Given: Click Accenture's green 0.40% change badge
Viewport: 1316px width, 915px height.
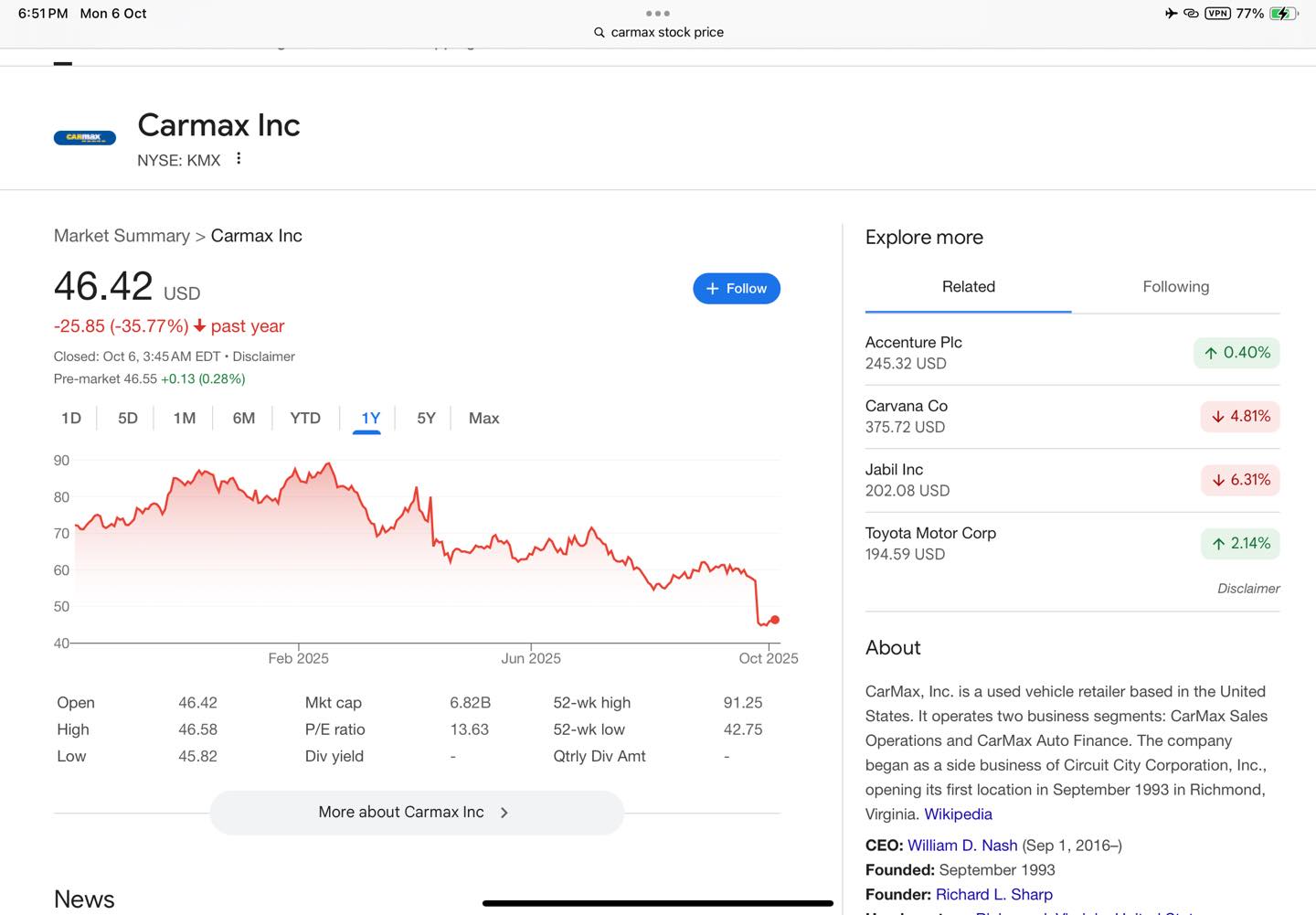Looking at the screenshot, I should click(1236, 353).
